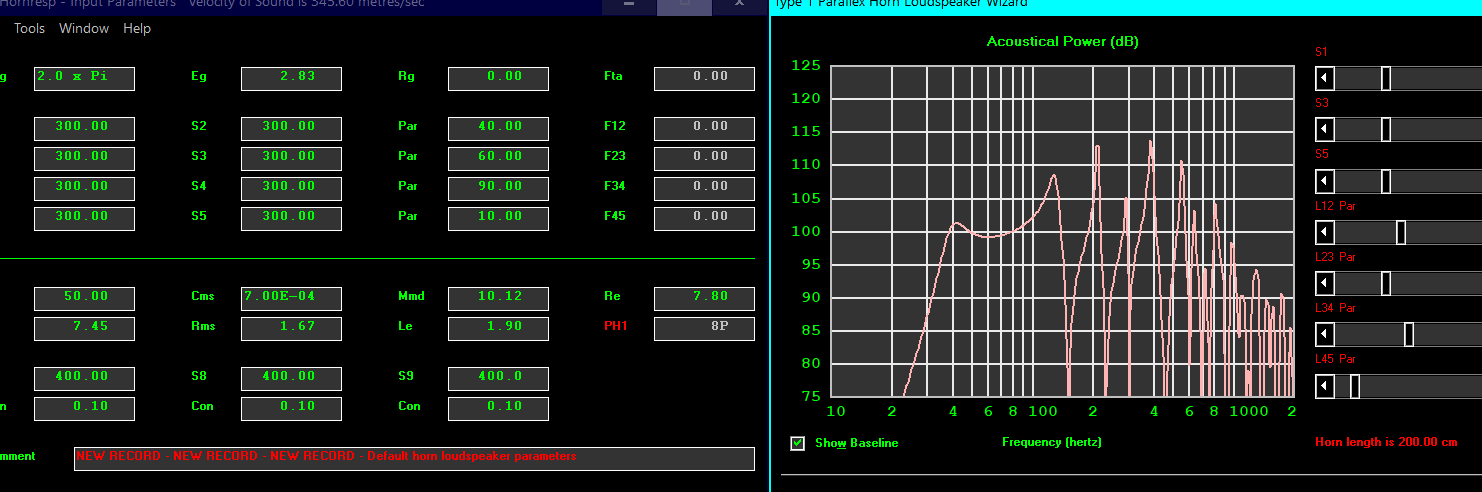Toggle the Show Baseline checkbox
The image size is (1482, 492).
pyautogui.click(x=798, y=443)
